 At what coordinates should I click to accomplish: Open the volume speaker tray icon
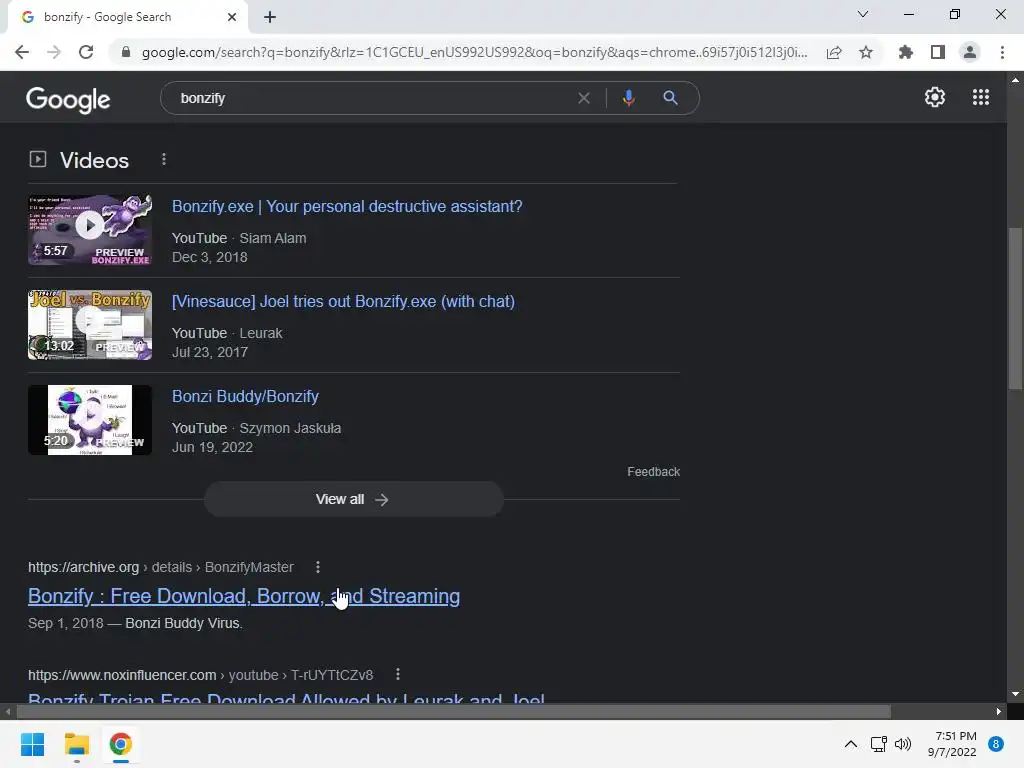click(x=903, y=744)
